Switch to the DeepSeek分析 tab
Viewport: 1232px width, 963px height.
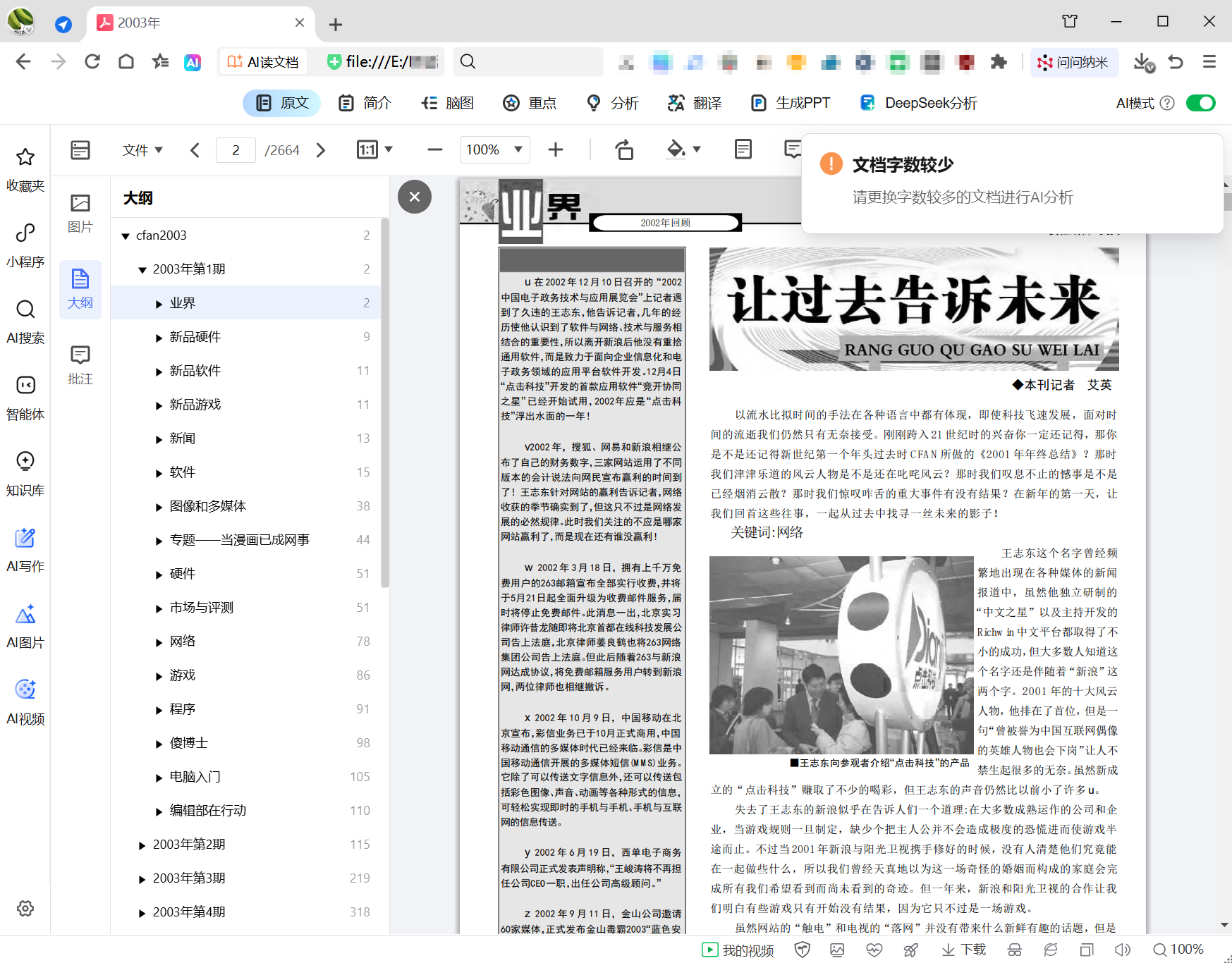tap(917, 103)
